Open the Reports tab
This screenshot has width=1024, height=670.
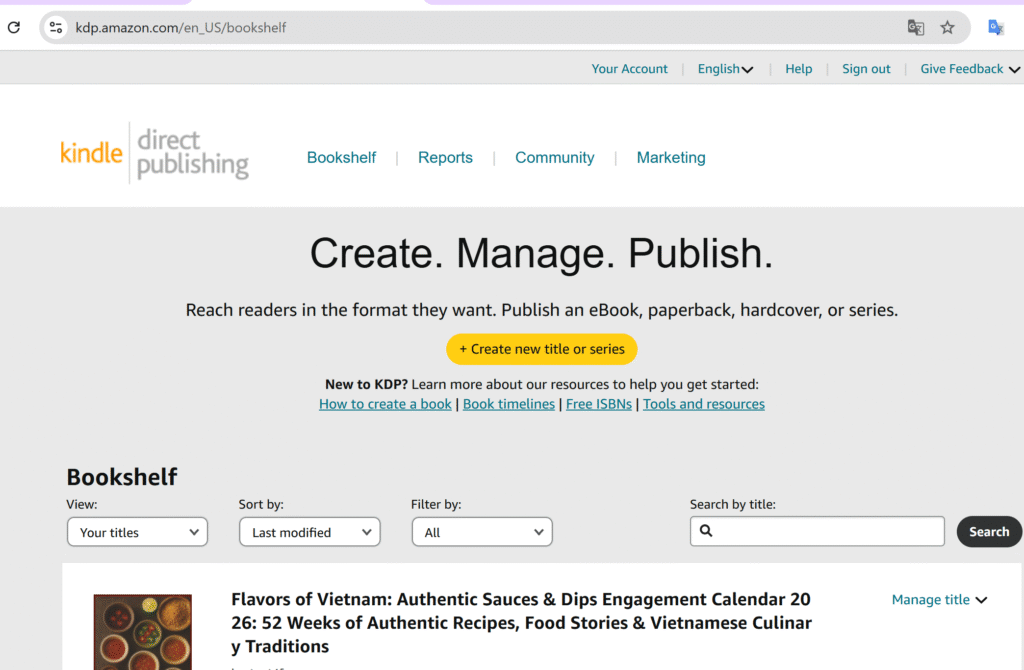pyautogui.click(x=445, y=157)
